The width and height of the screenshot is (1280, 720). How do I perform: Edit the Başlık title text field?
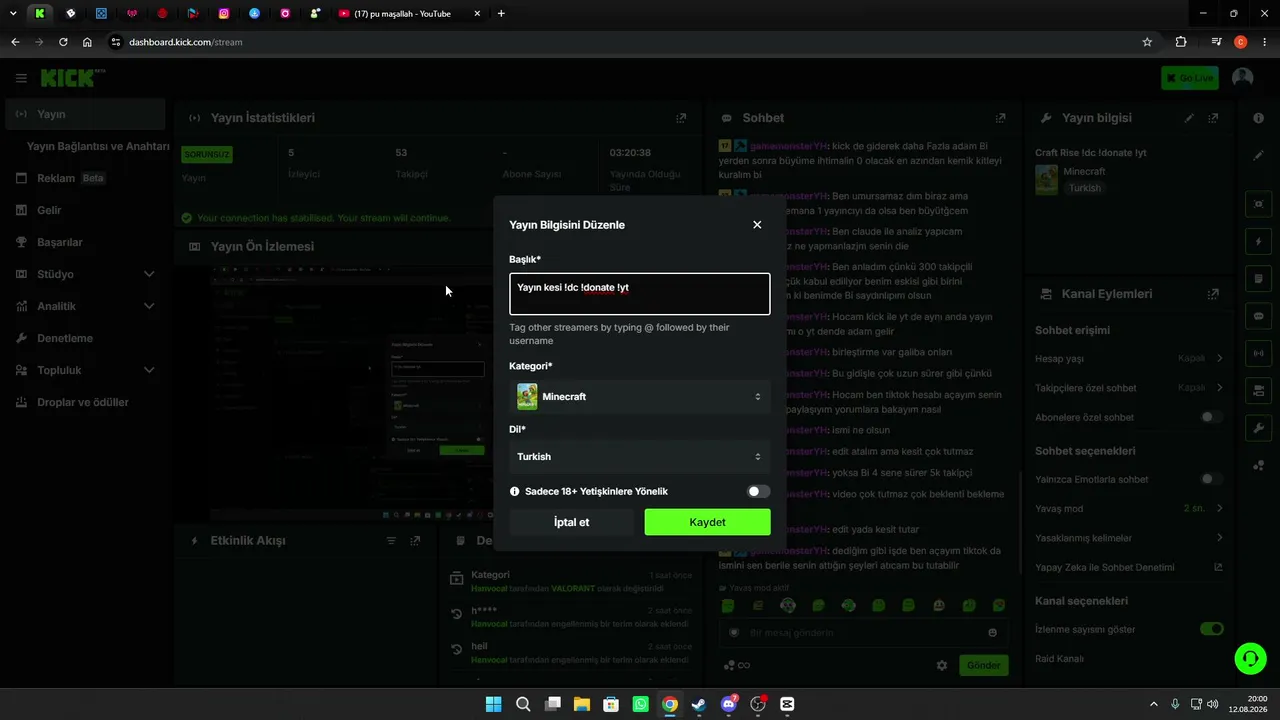640,294
